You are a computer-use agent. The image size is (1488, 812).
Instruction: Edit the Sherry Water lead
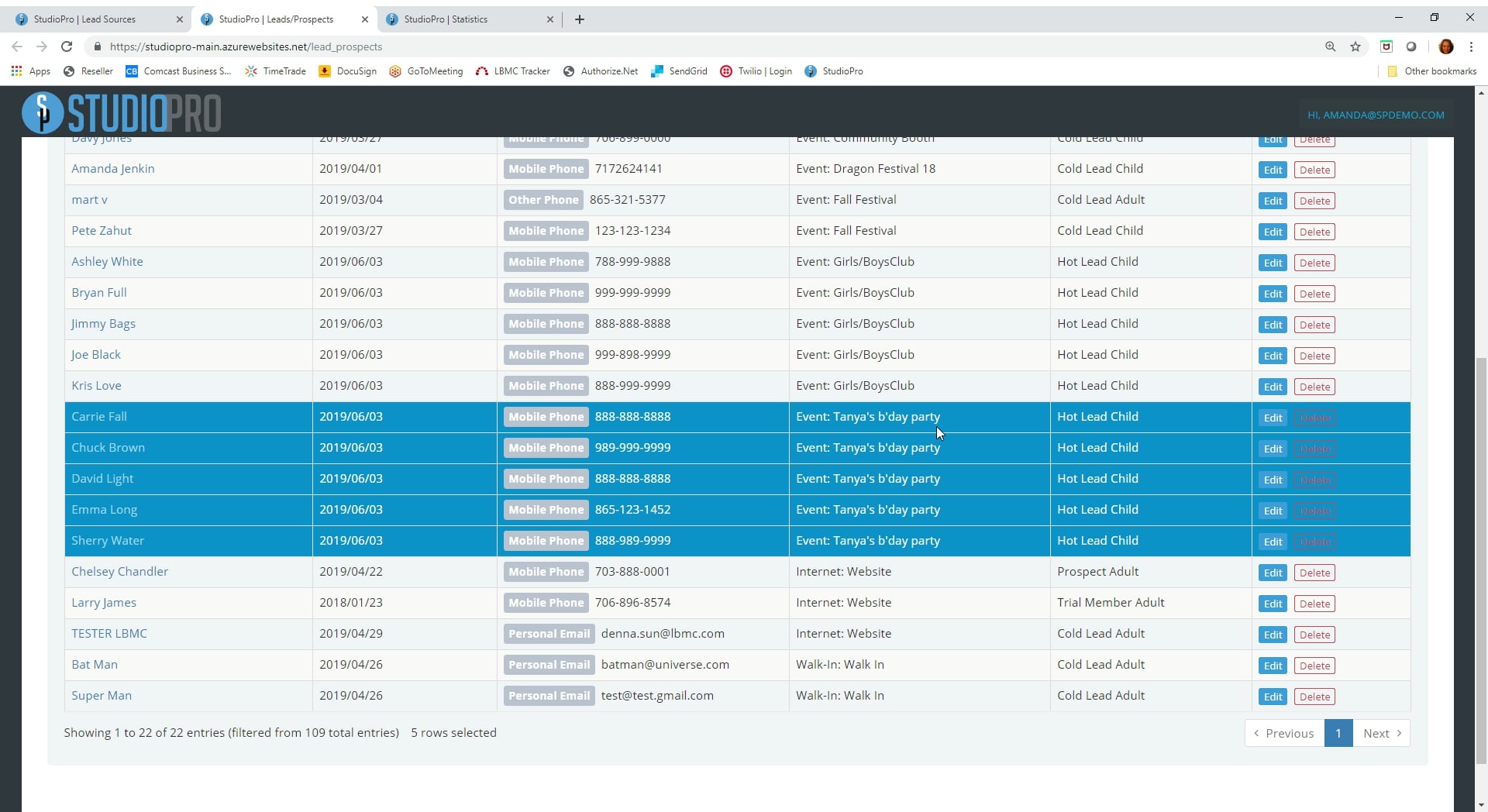tap(1273, 542)
